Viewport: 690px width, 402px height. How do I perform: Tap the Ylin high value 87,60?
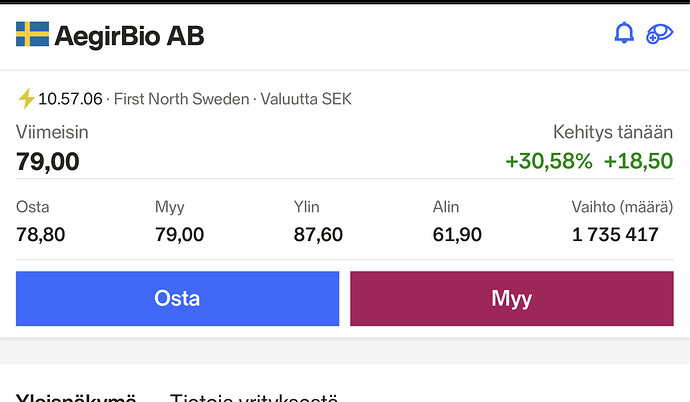coord(318,234)
